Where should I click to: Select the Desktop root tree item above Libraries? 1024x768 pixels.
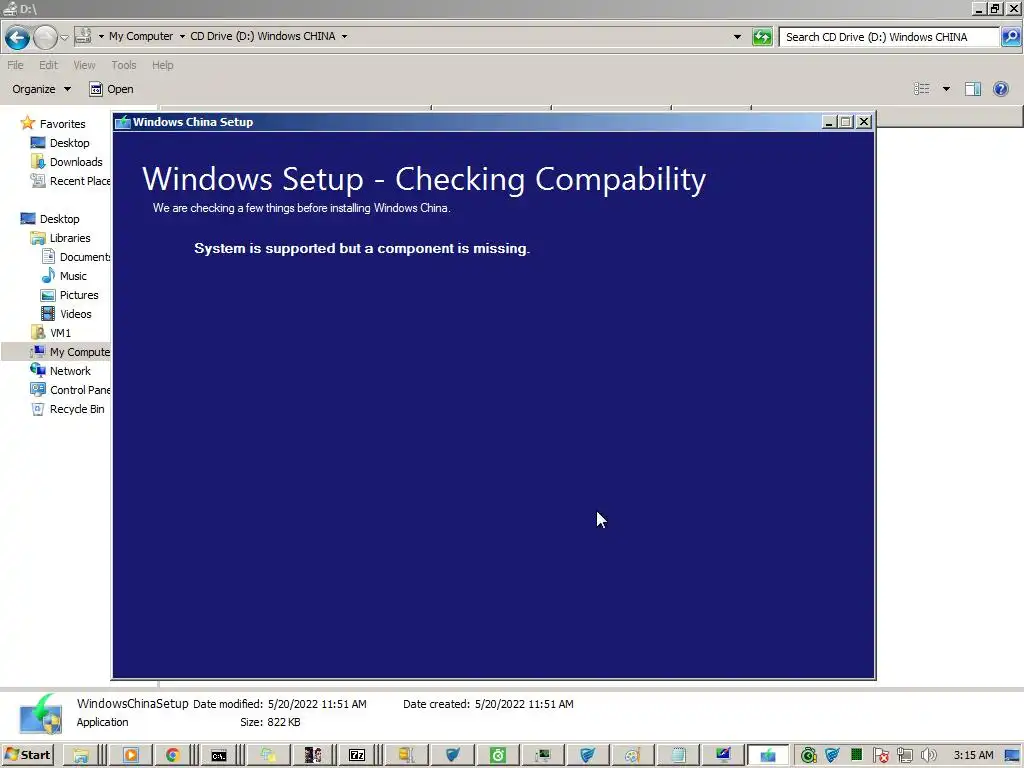click(59, 219)
